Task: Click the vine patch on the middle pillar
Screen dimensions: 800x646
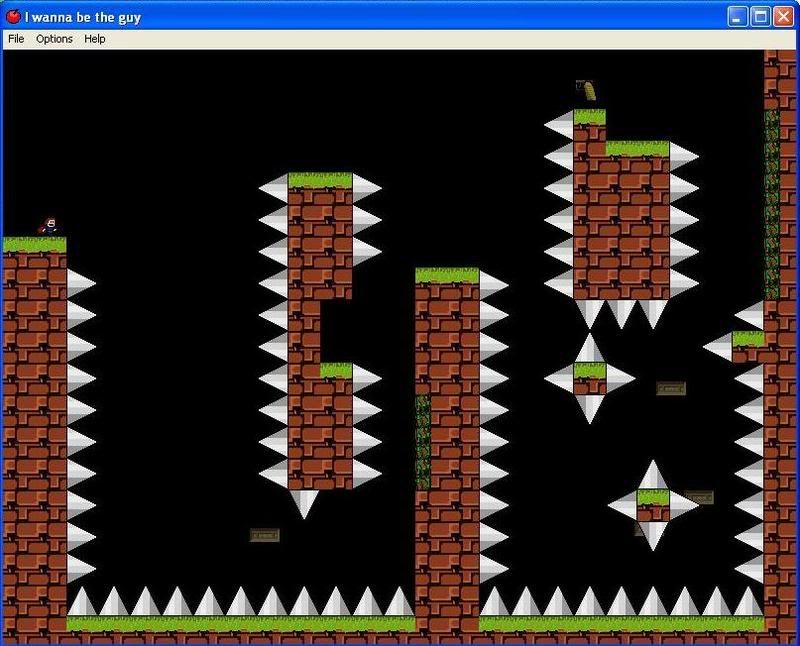Action: click(423, 442)
